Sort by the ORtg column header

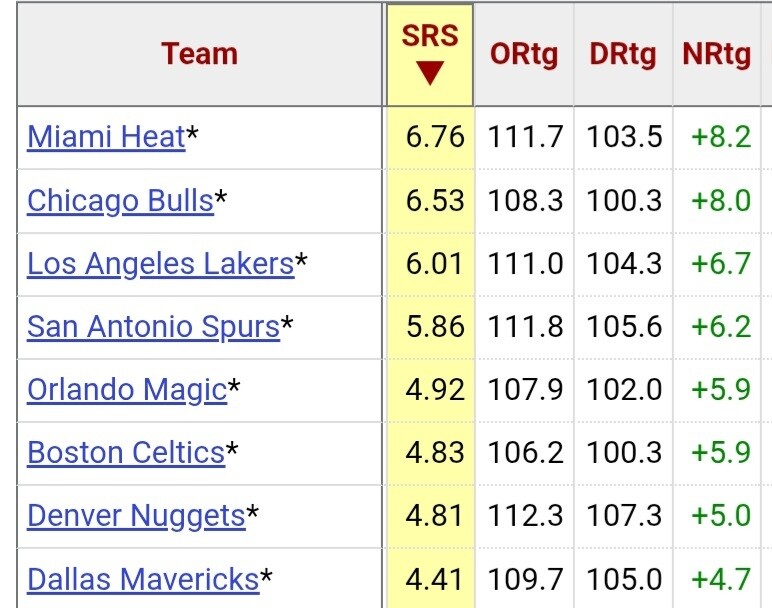tap(524, 55)
